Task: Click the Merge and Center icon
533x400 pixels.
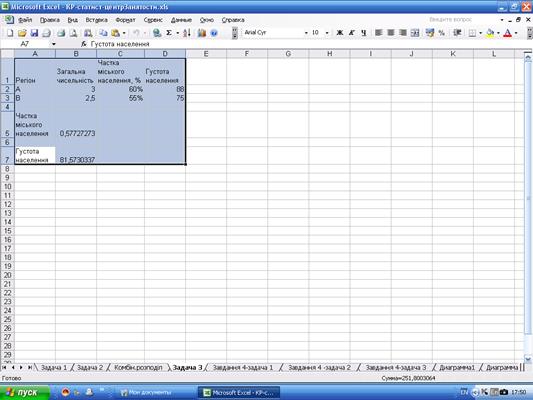Action: (415, 33)
